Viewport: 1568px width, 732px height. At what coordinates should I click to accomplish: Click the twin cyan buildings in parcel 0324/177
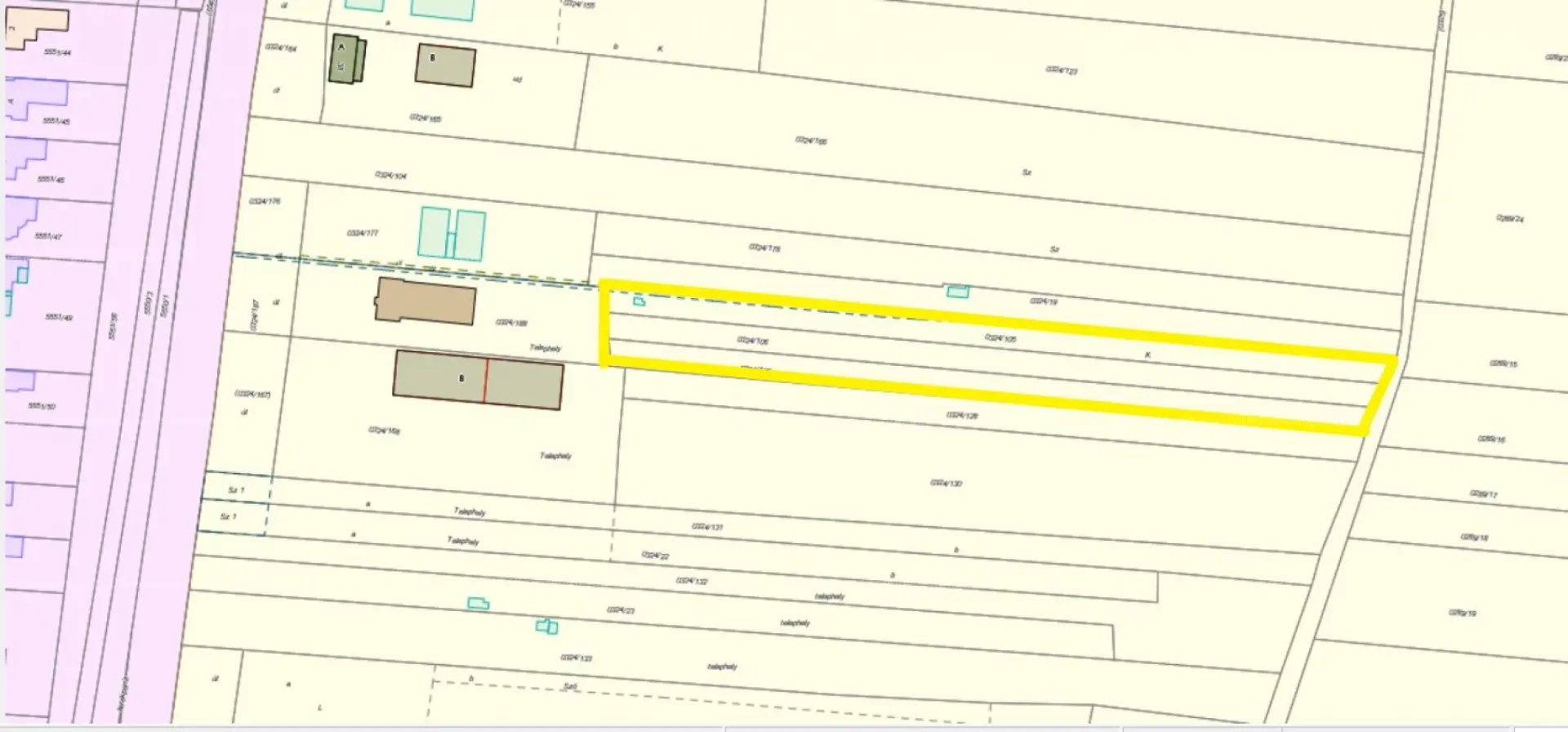point(452,234)
